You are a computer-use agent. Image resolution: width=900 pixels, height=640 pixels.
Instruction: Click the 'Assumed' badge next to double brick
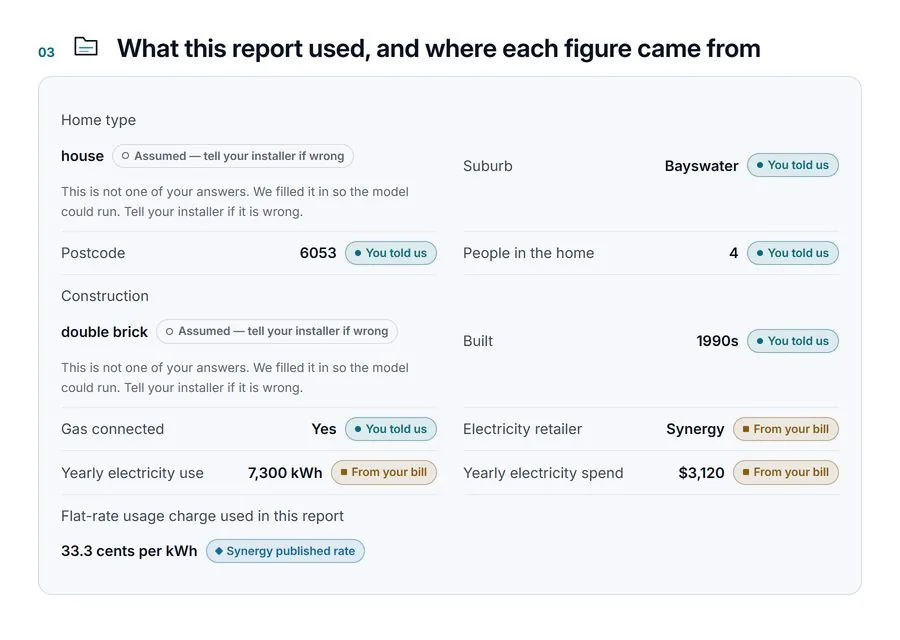[277, 331]
